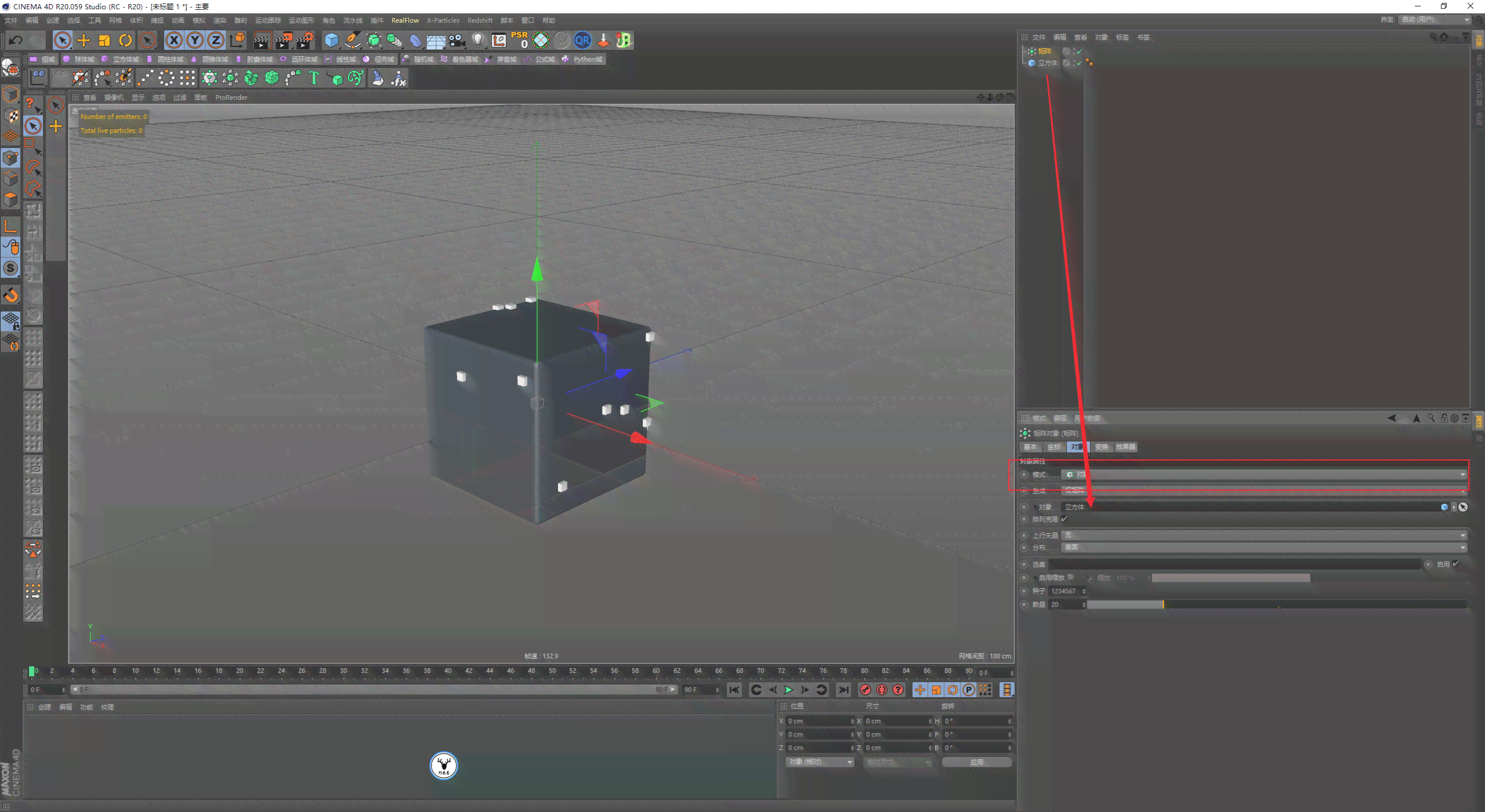Select the Rotate tool

click(x=125, y=40)
